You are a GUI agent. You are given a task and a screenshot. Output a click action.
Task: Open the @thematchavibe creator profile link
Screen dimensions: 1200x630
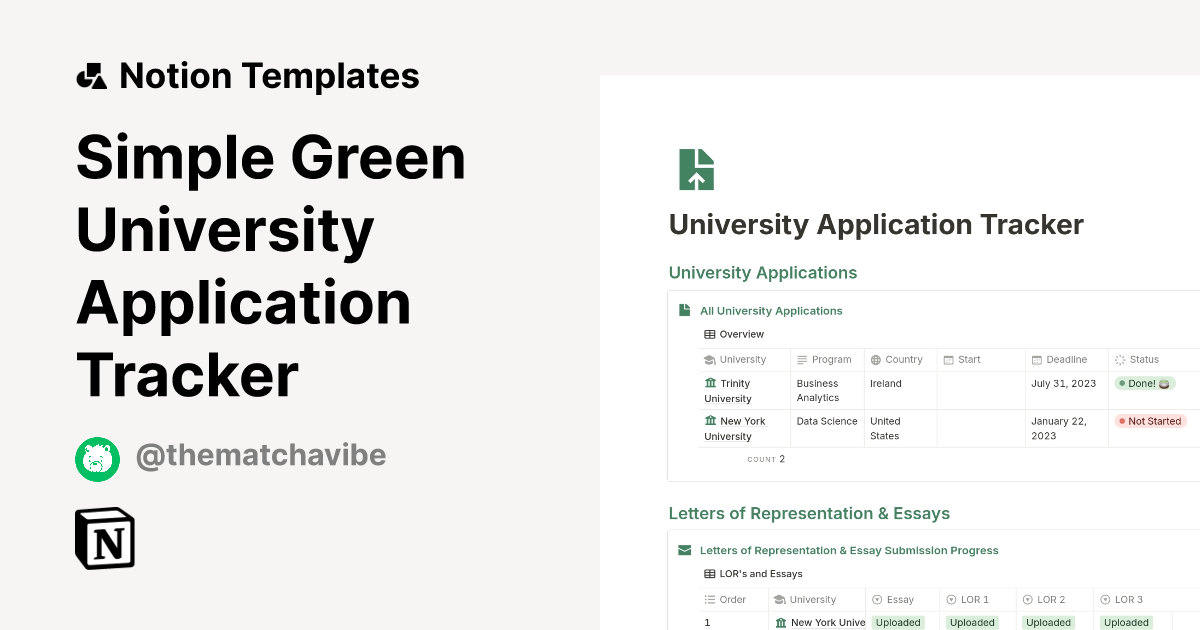click(x=260, y=456)
